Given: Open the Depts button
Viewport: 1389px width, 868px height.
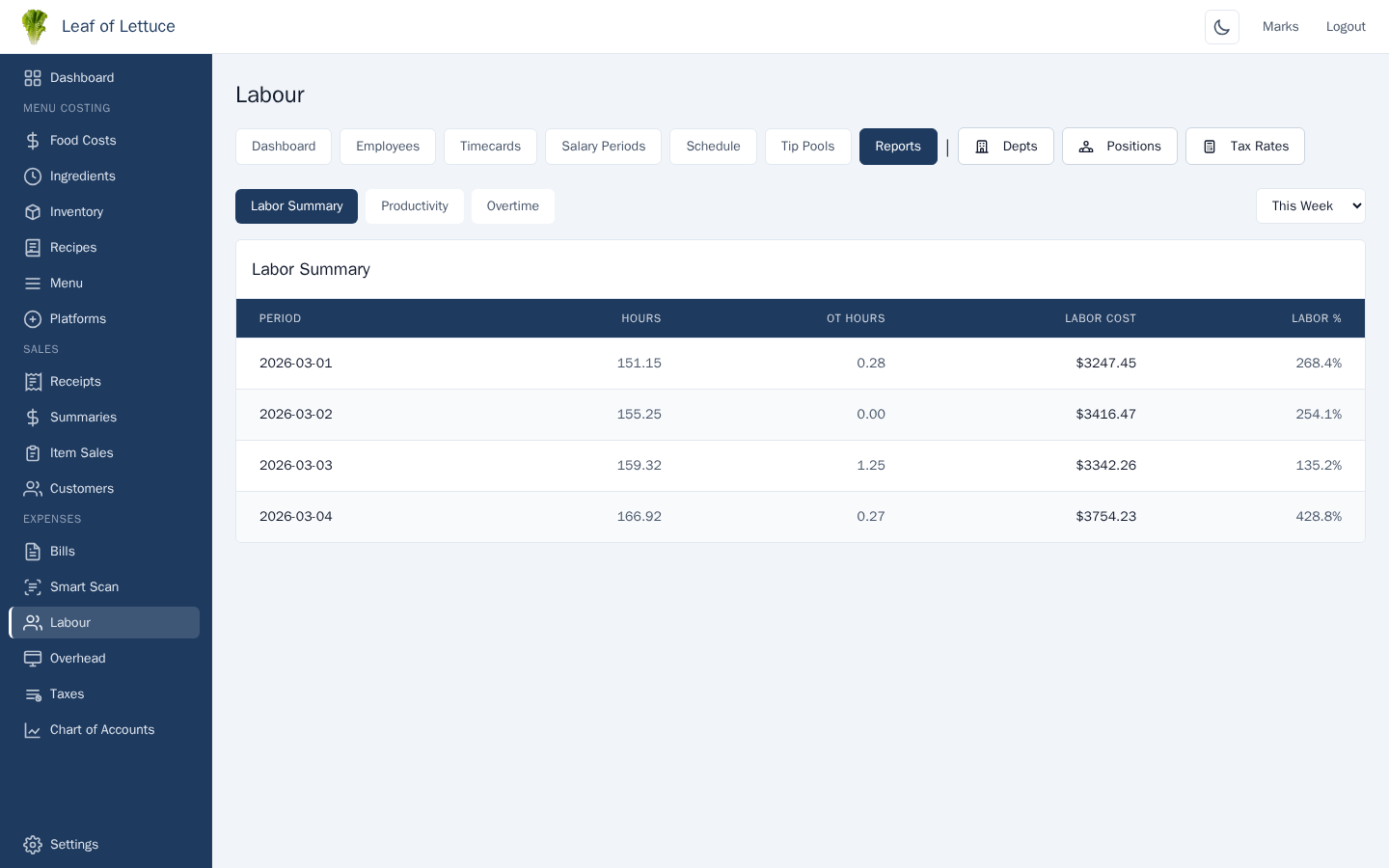Looking at the screenshot, I should [x=1005, y=147].
